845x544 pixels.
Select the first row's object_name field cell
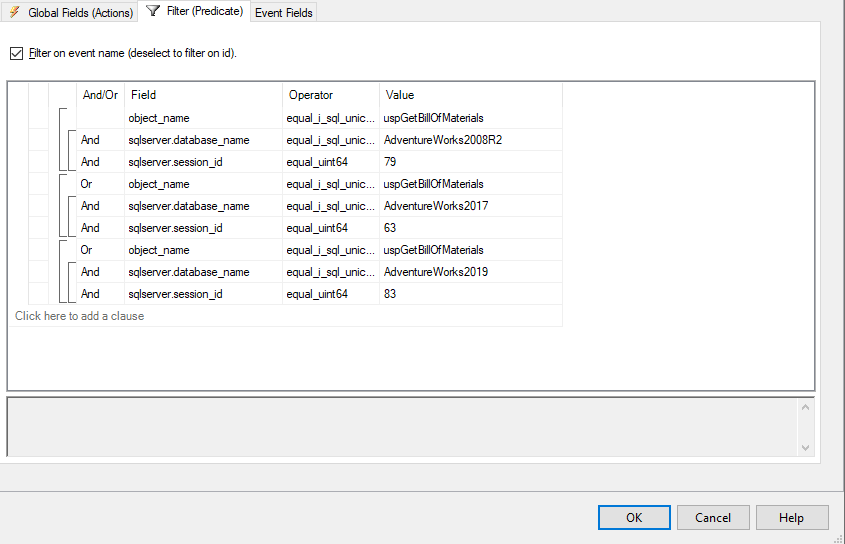click(203, 118)
